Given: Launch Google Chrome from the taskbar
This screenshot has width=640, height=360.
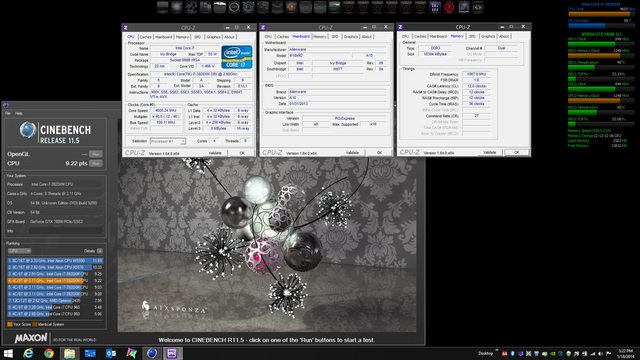Looking at the screenshot, I should click(49, 353).
